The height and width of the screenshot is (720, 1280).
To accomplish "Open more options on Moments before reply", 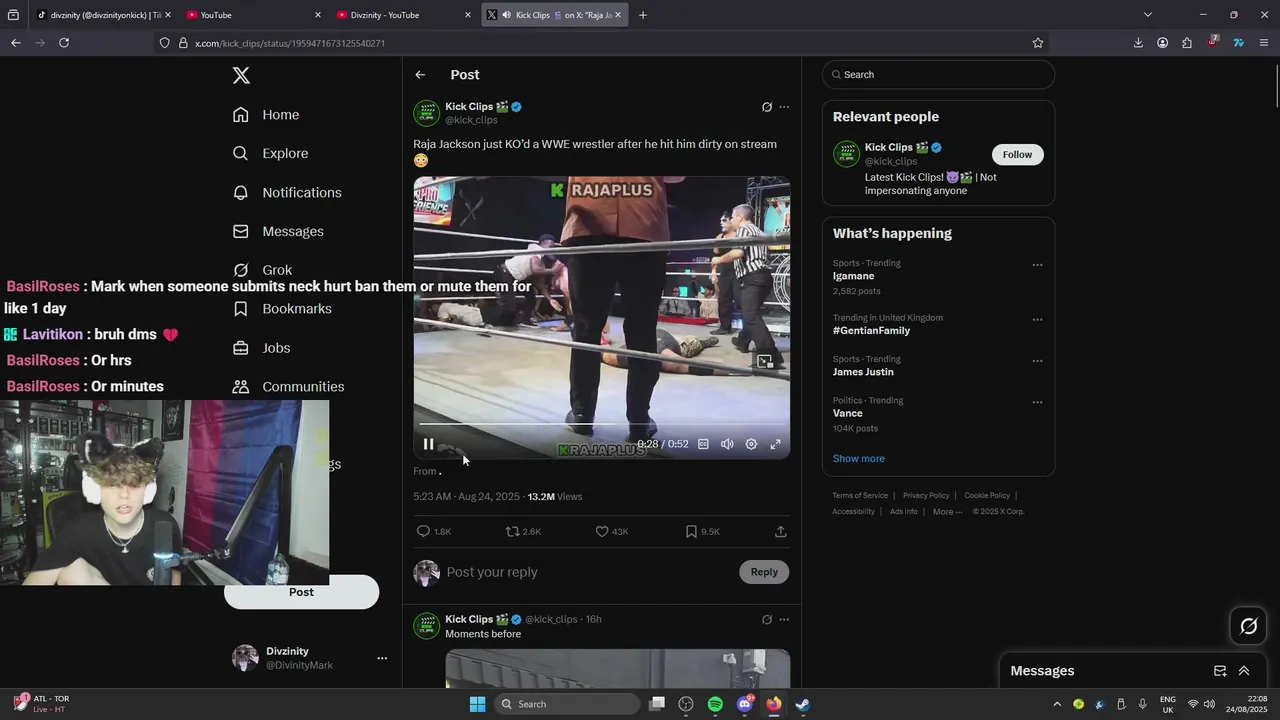I will tap(784, 620).
